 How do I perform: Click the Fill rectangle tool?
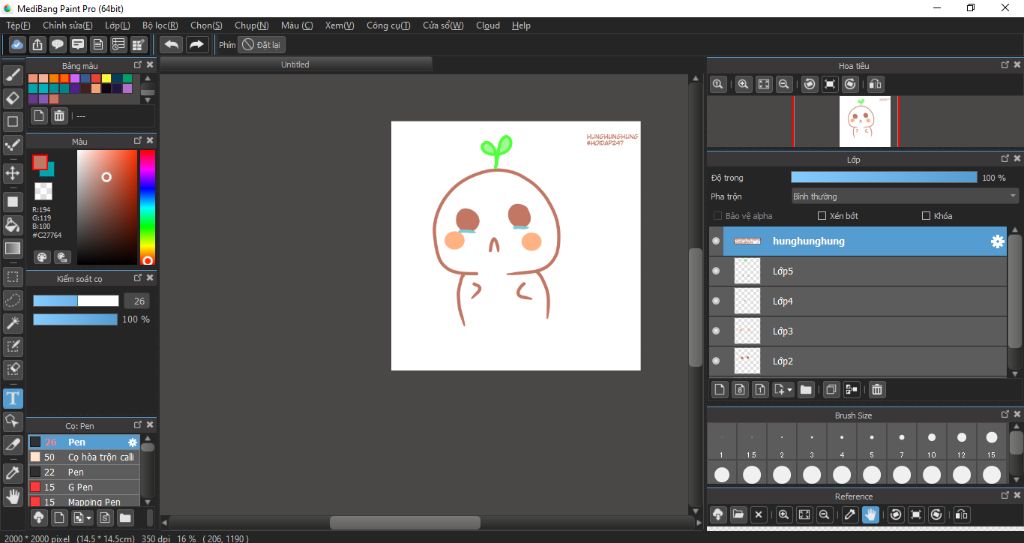(x=12, y=201)
